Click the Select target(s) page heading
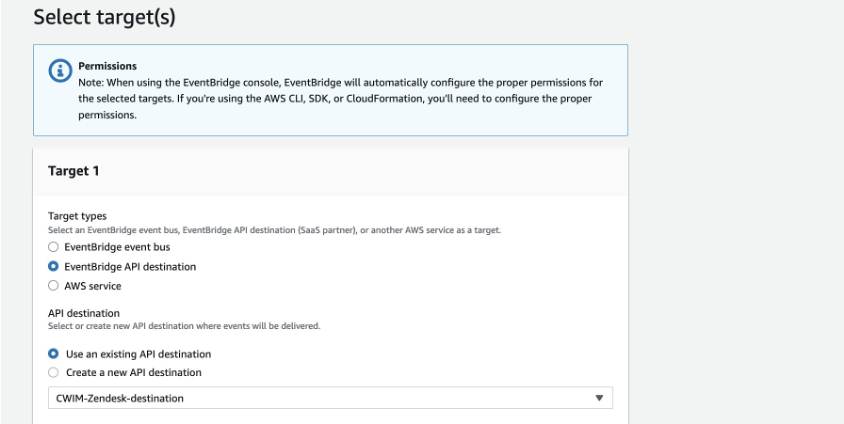The image size is (844, 424). [x=105, y=17]
